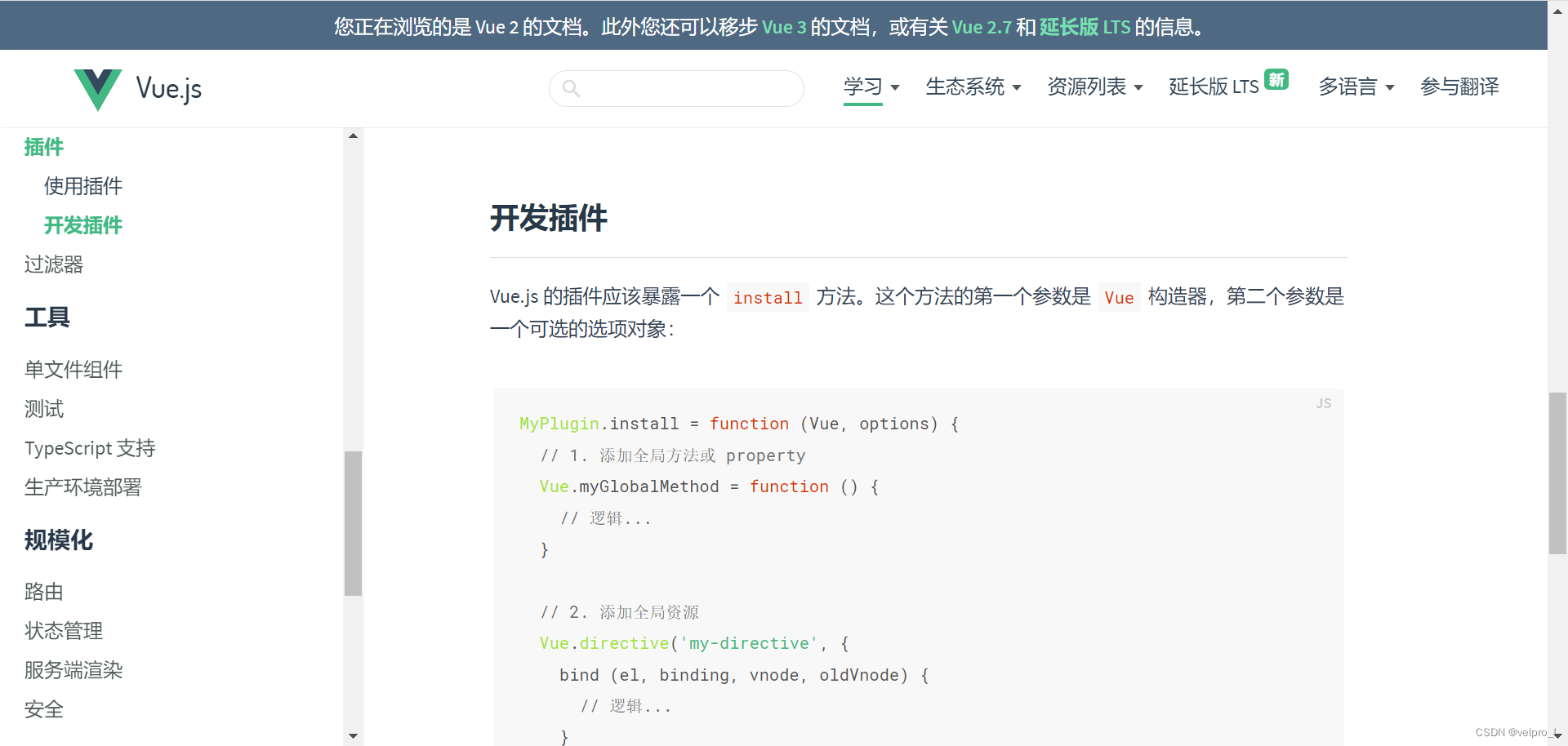Open the 学习 dropdown menu
This screenshot has height=746, width=1568.
tap(871, 87)
